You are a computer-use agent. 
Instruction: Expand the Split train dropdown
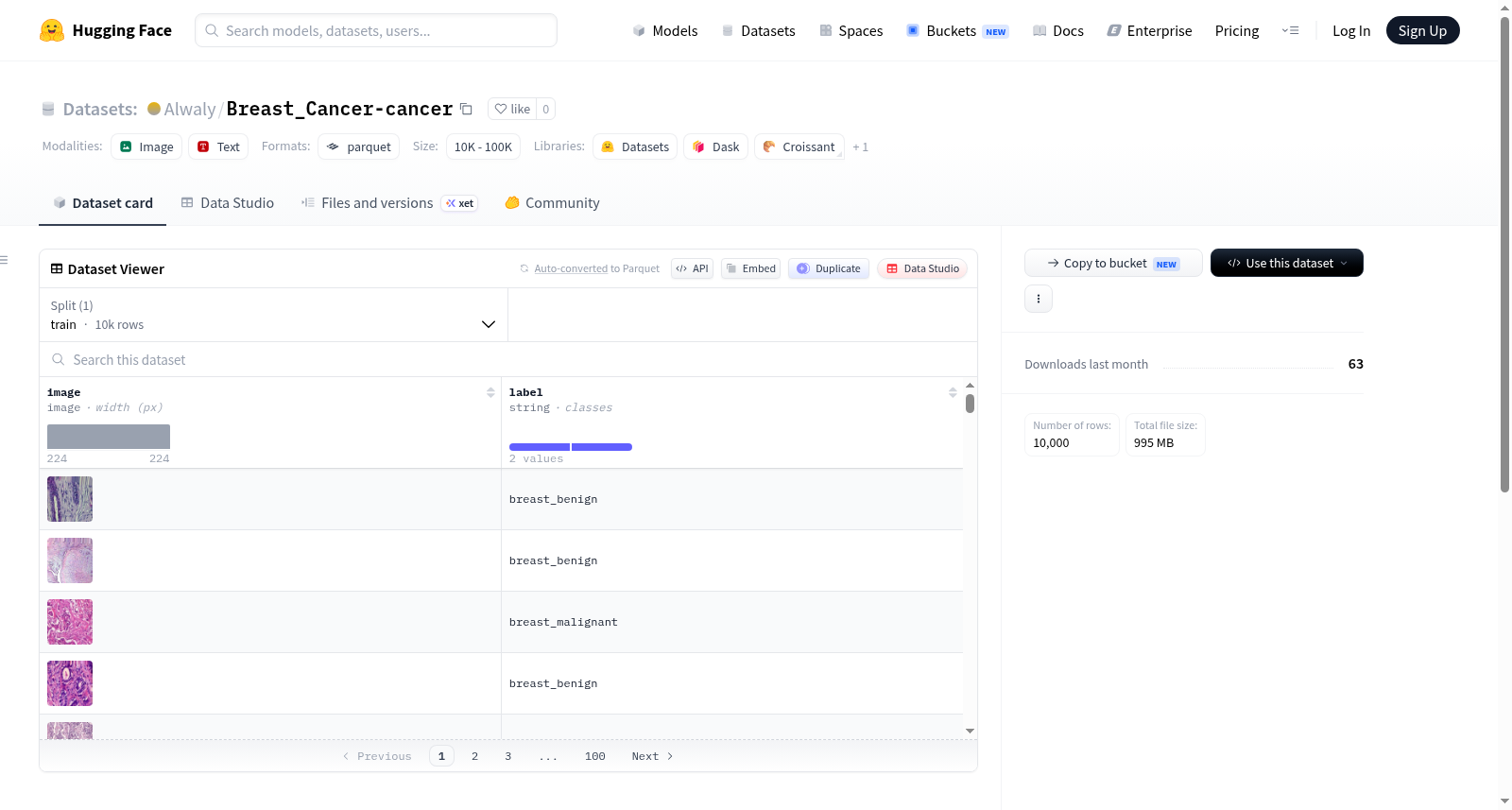pos(273,315)
